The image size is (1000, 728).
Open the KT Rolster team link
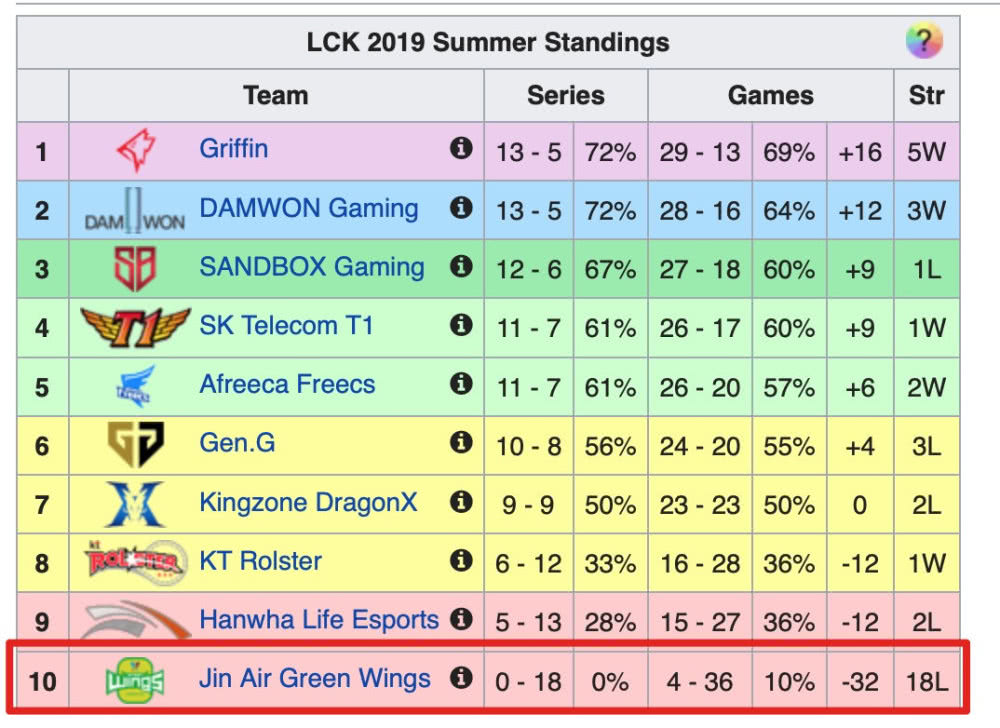coord(260,561)
